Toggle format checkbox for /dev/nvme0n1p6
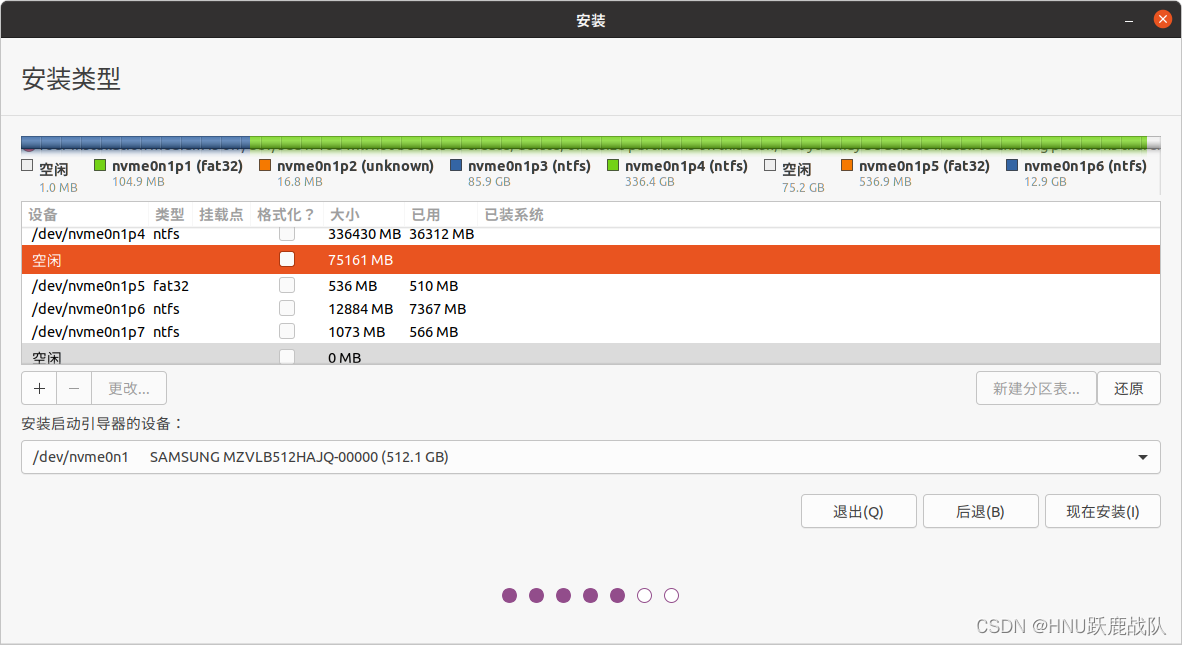The image size is (1182, 645). 287,308
